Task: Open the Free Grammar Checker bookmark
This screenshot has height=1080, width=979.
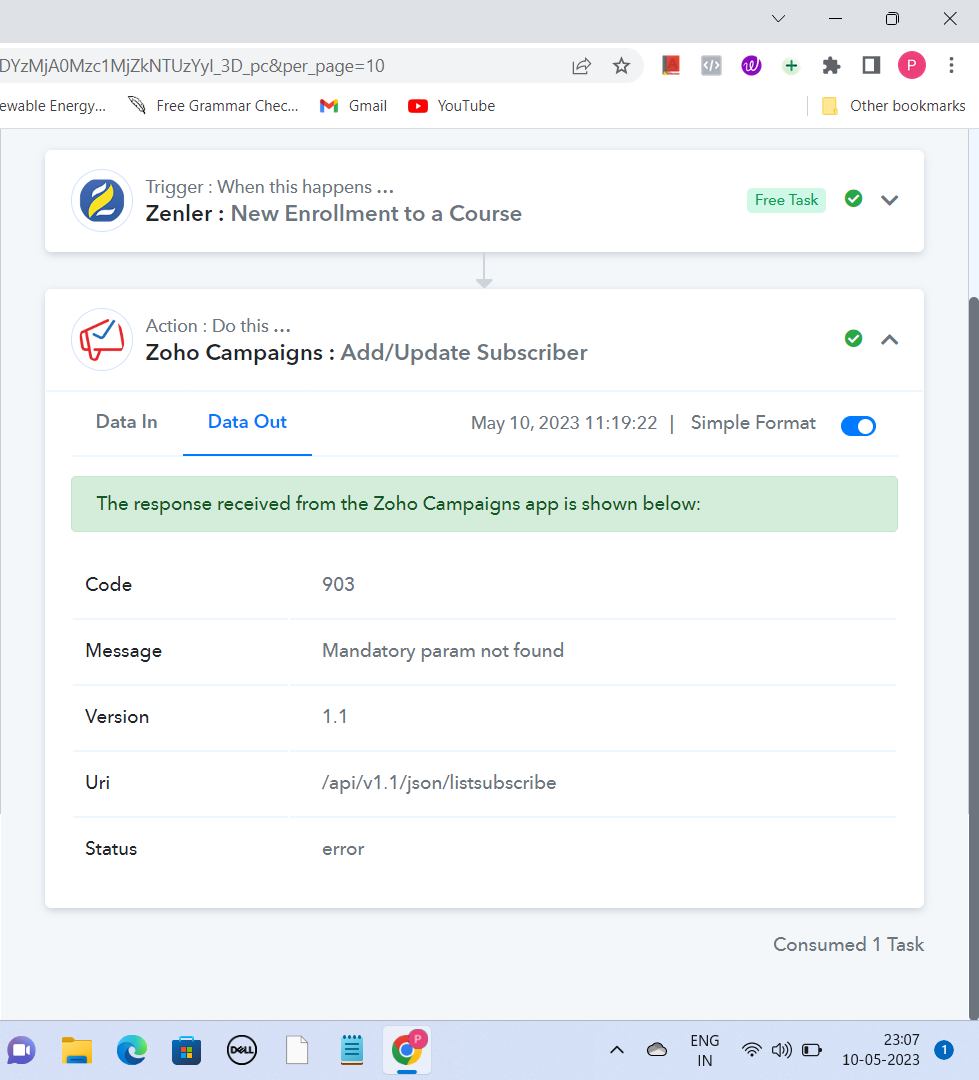Action: pos(214,106)
